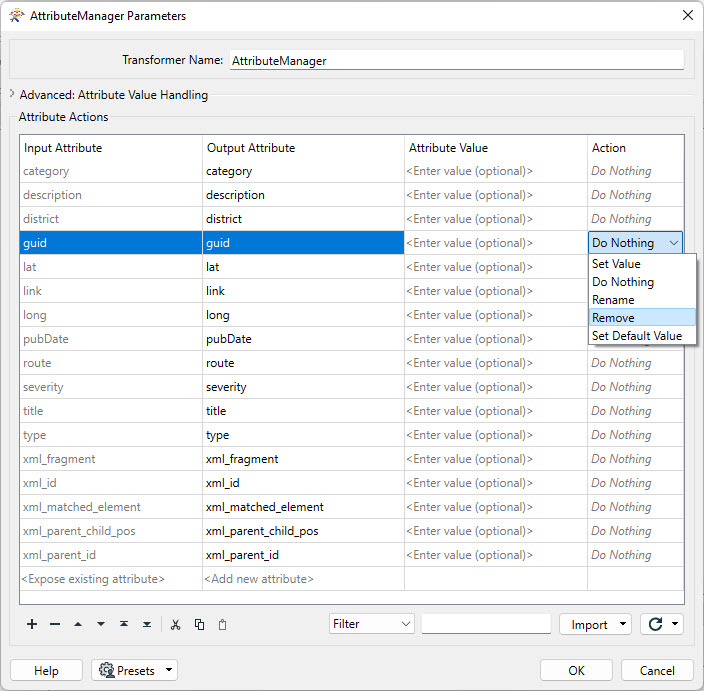Click Action cell for category row

[636, 171]
